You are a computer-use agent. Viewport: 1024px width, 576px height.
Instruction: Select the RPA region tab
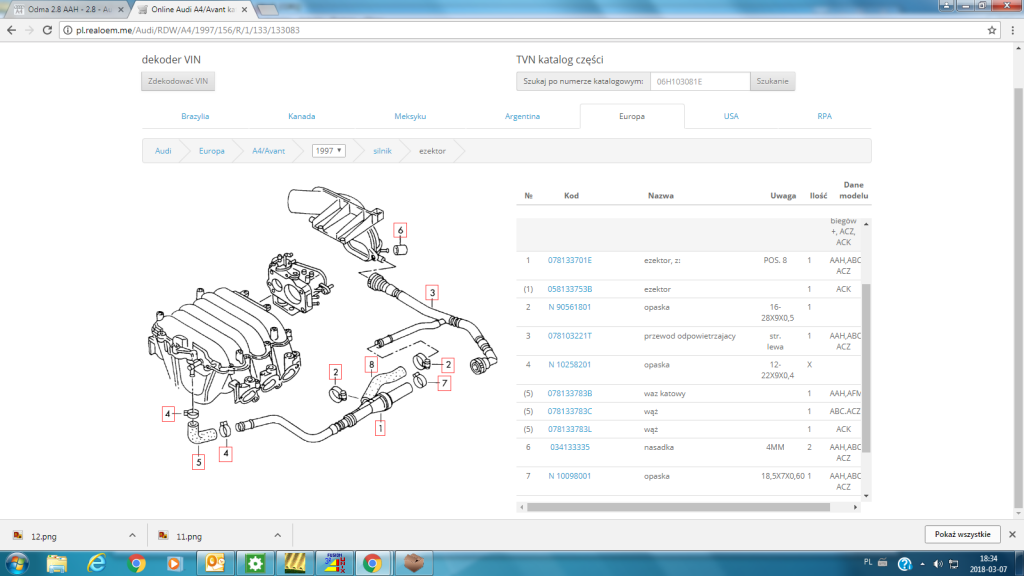pos(824,116)
